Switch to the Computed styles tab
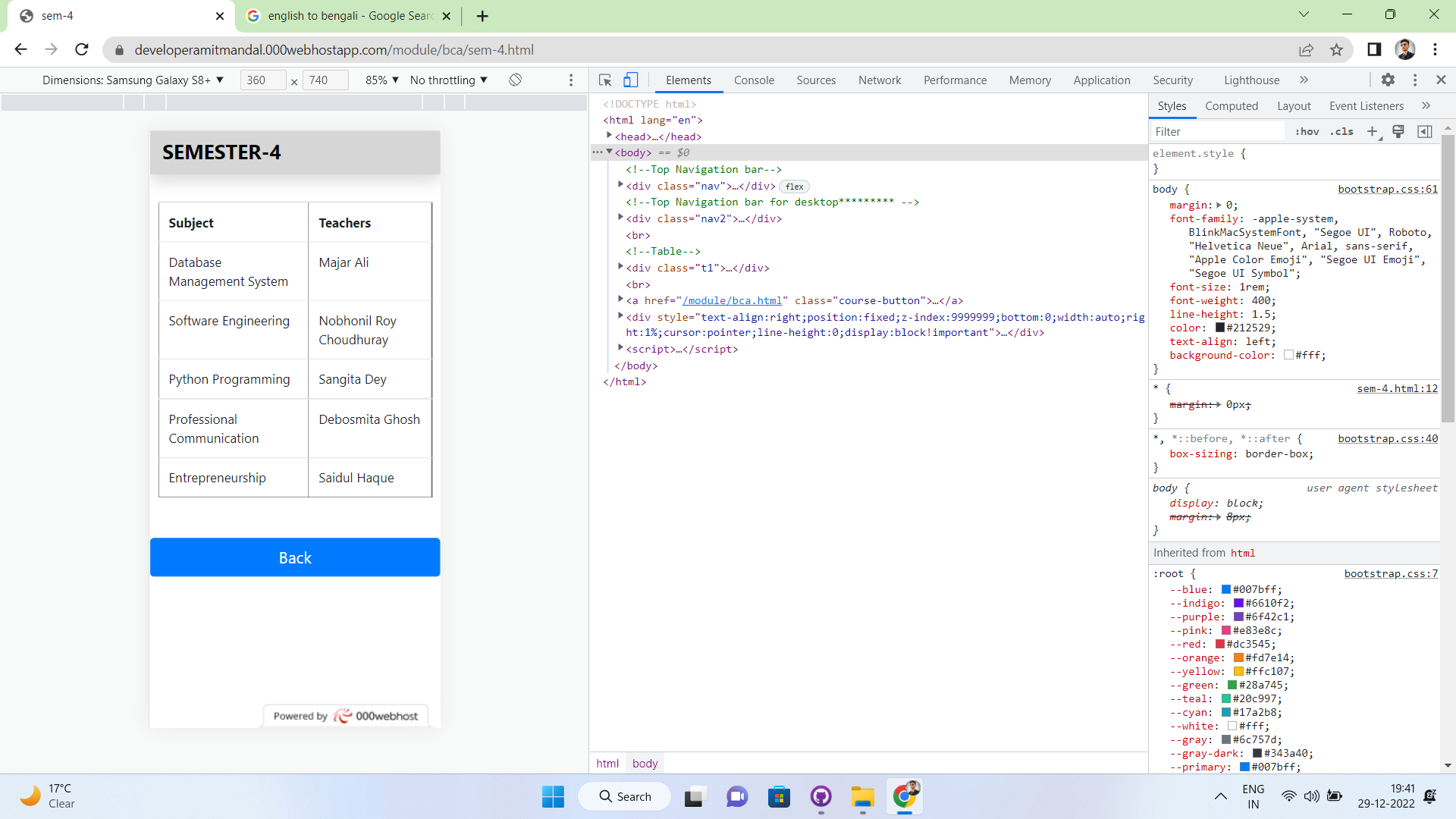This screenshot has width=1456, height=819. (1231, 105)
